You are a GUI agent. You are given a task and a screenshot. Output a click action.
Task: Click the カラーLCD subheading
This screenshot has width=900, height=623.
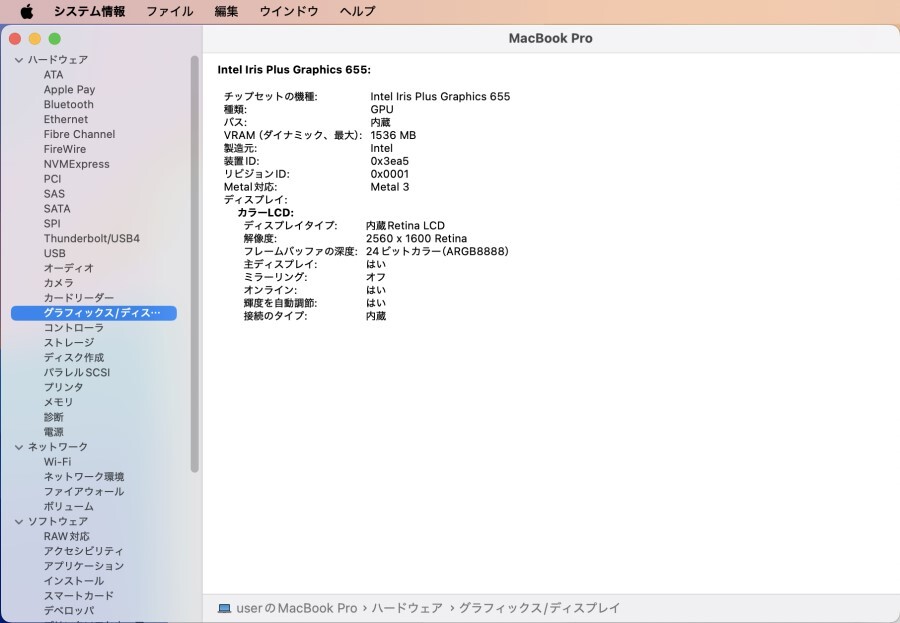tap(266, 213)
